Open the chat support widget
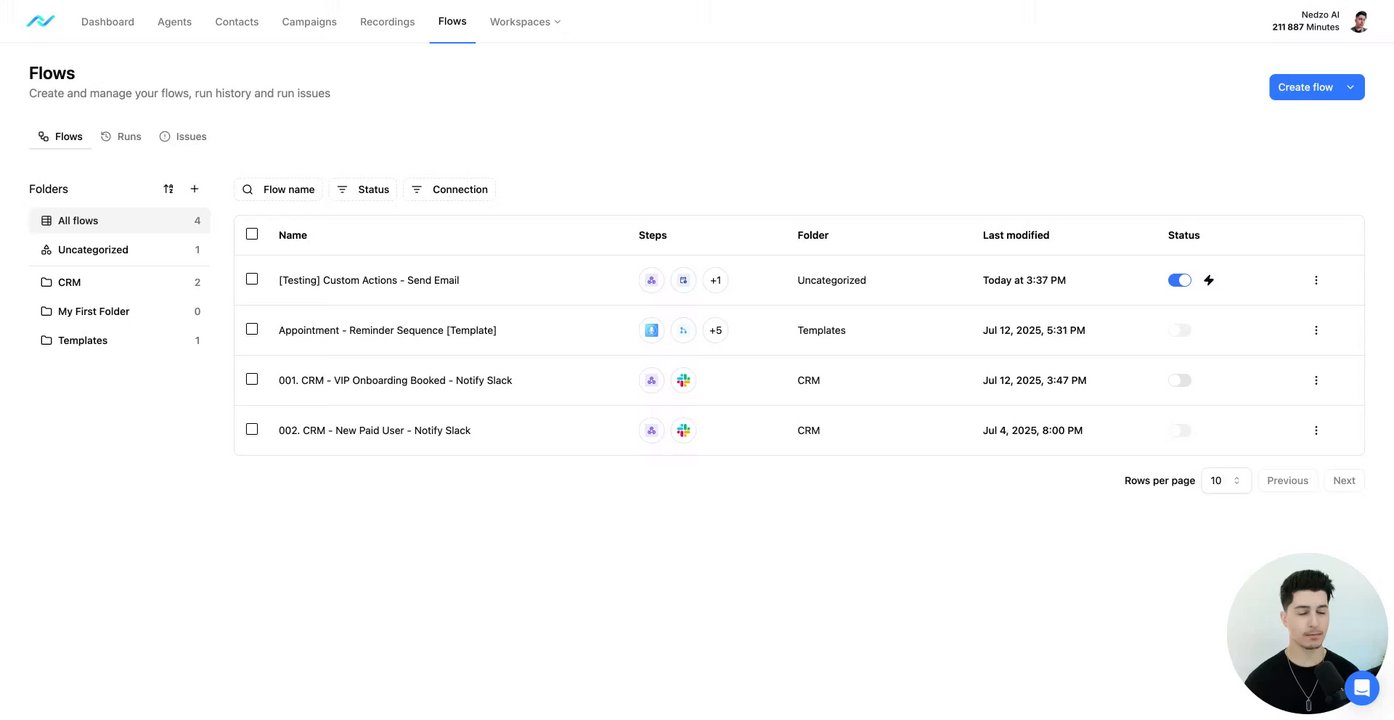This screenshot has height=720, width=1394. click(1360, 688)
